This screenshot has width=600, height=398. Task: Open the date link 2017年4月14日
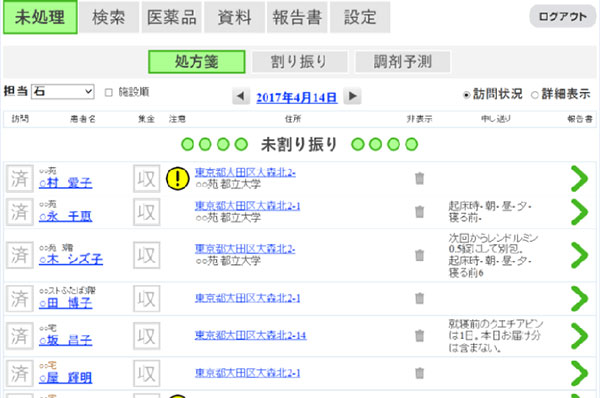(x=297, y=98)
